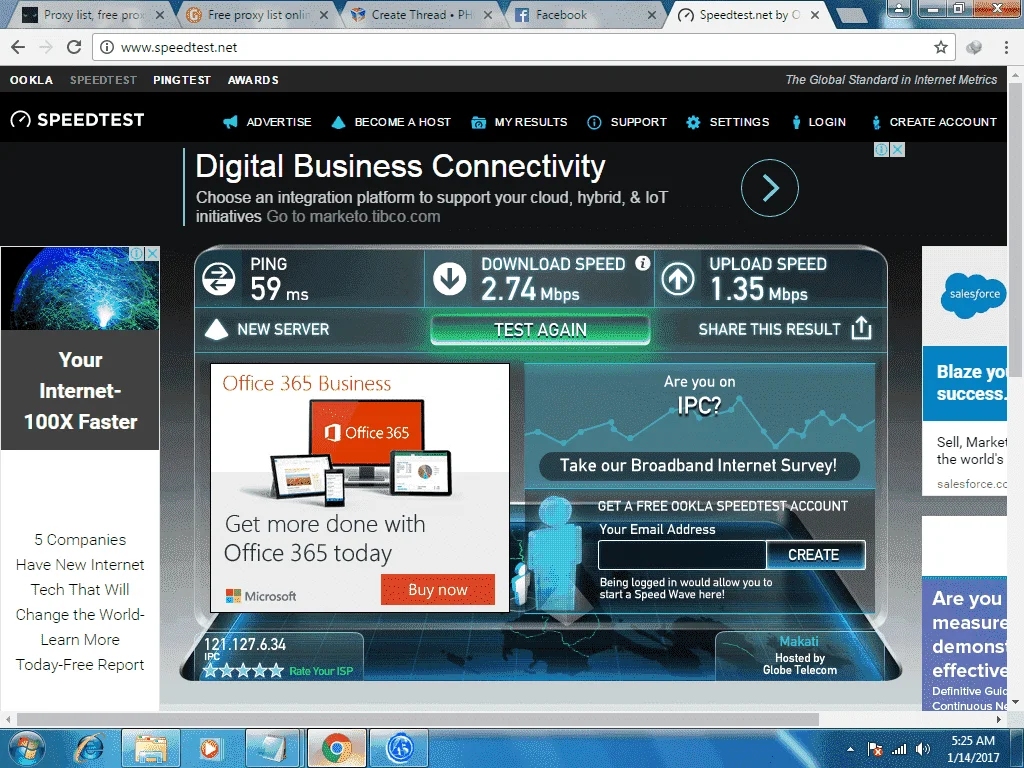Screen dimensions: 1024x768
Task: Click BECOME A HOST nav item
Action: [x=391, y=122]
